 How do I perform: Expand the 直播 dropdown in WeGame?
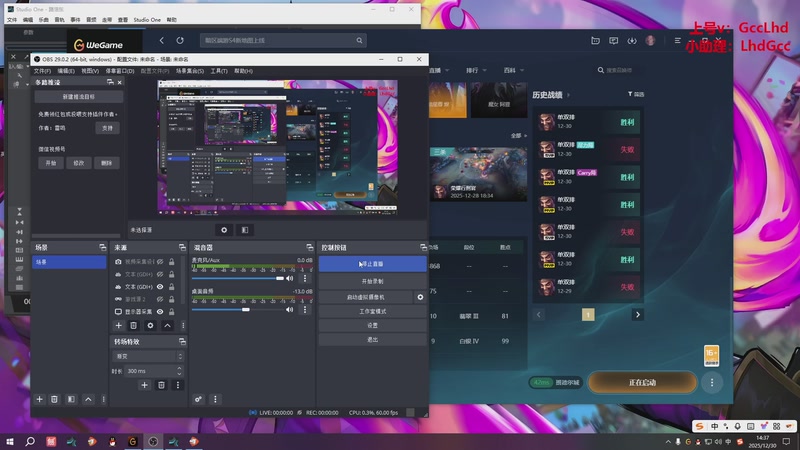[447, 70]
